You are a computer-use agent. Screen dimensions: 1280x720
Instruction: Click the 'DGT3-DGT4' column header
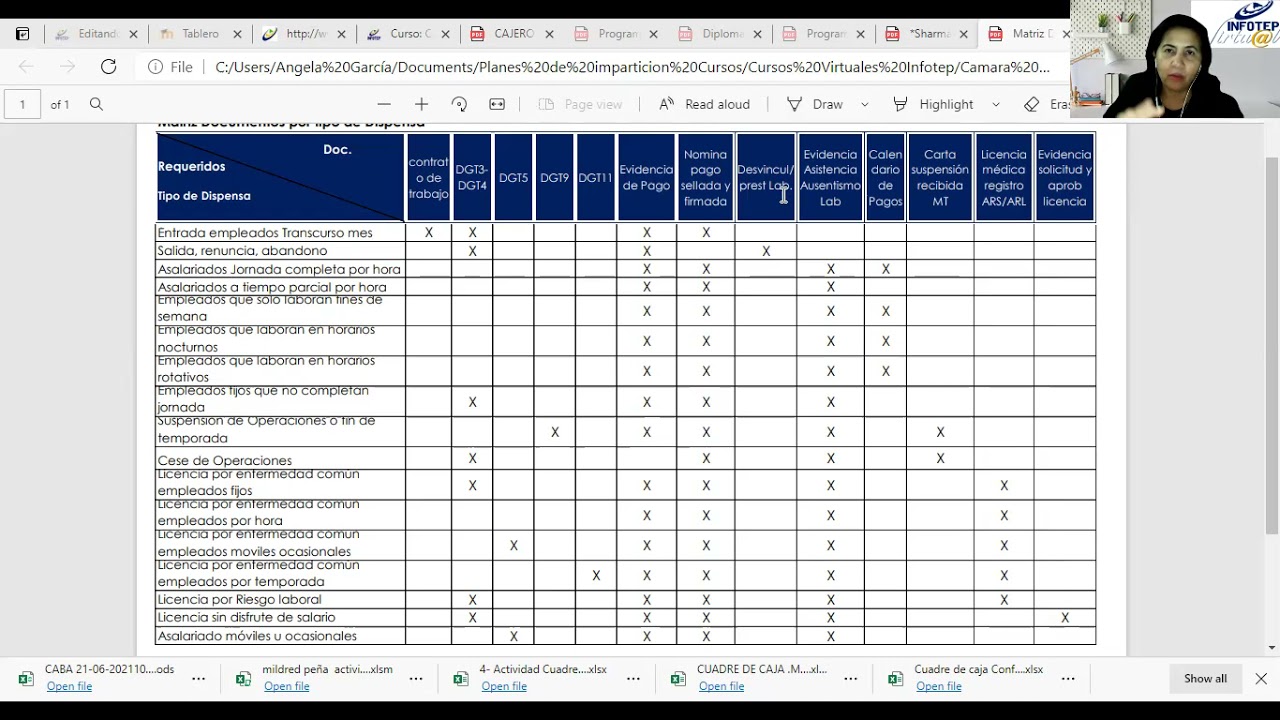point(472,177)
